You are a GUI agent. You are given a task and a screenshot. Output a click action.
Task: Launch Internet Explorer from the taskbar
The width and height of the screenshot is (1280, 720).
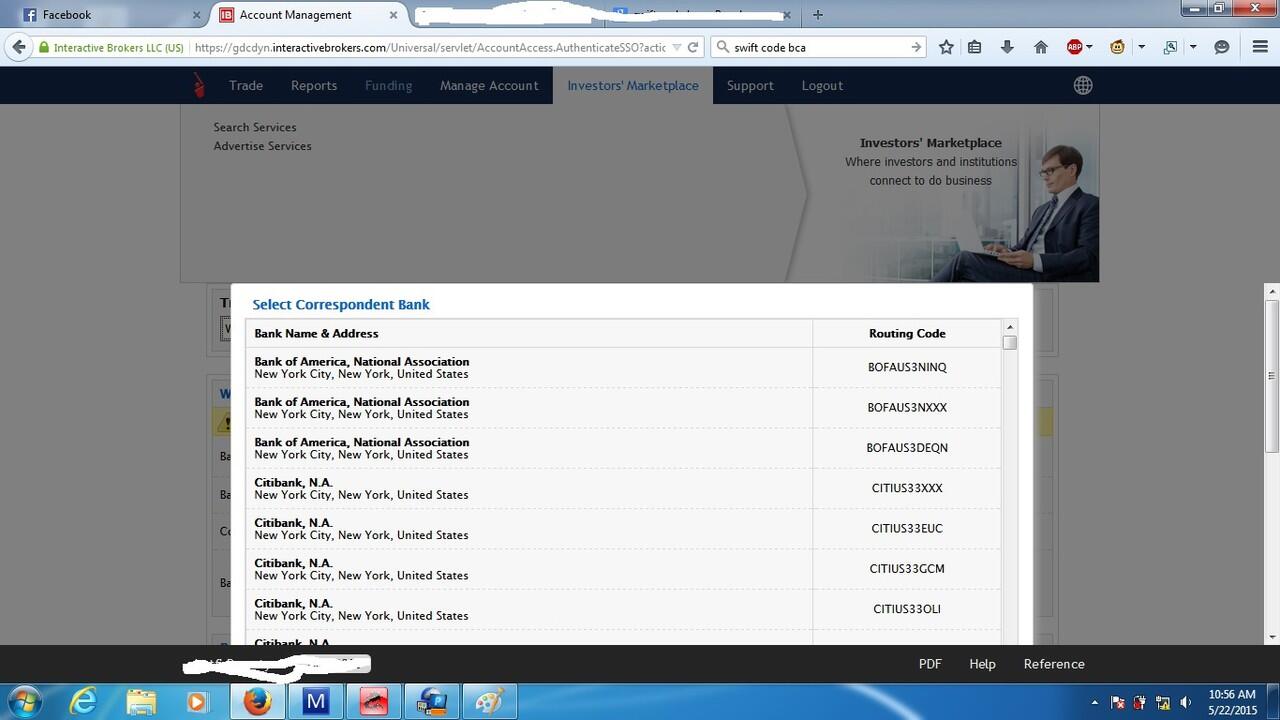coord(84,702)
